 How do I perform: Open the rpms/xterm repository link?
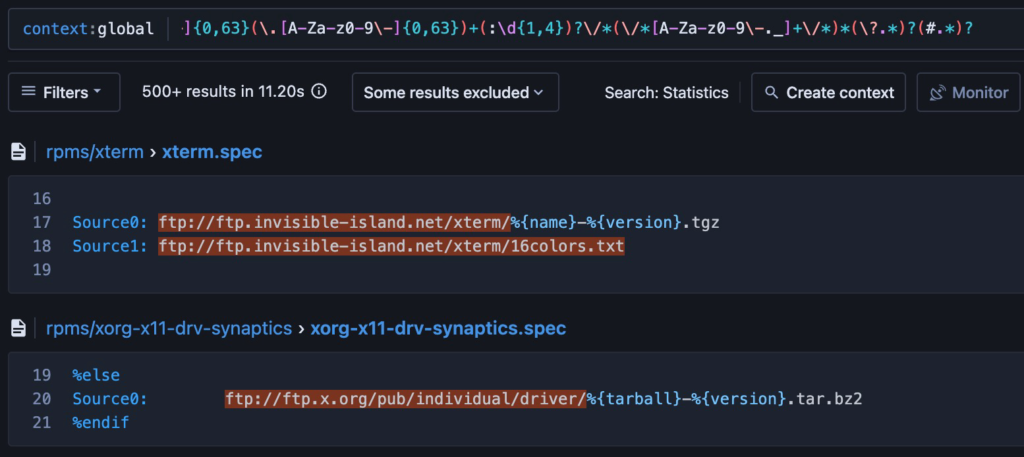(96, 152)
